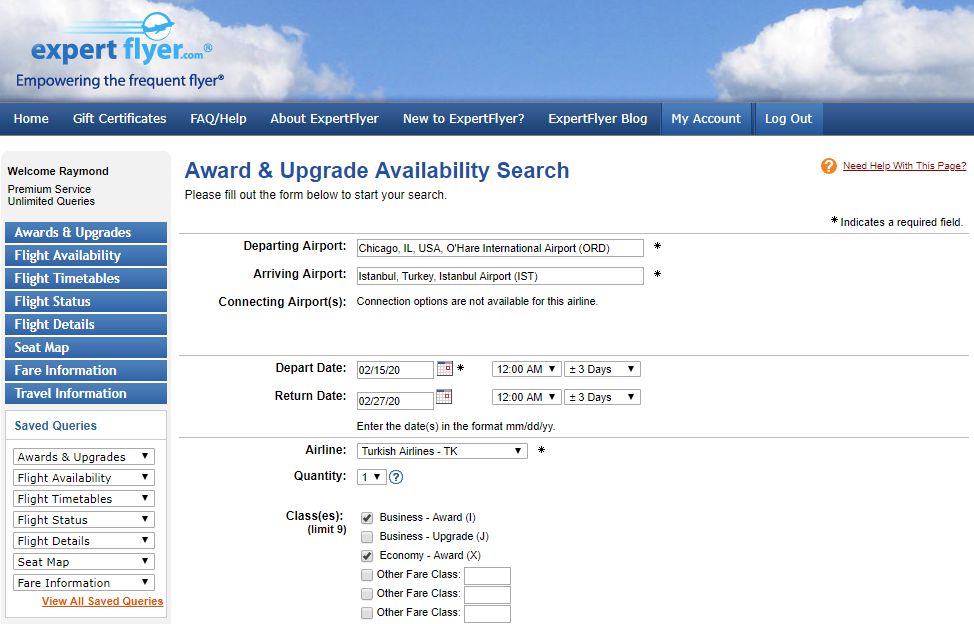This screenshot has width=974, height=624.
Task: Check the third Other Fare Class checkbox
Action: [x=367, y=613]
